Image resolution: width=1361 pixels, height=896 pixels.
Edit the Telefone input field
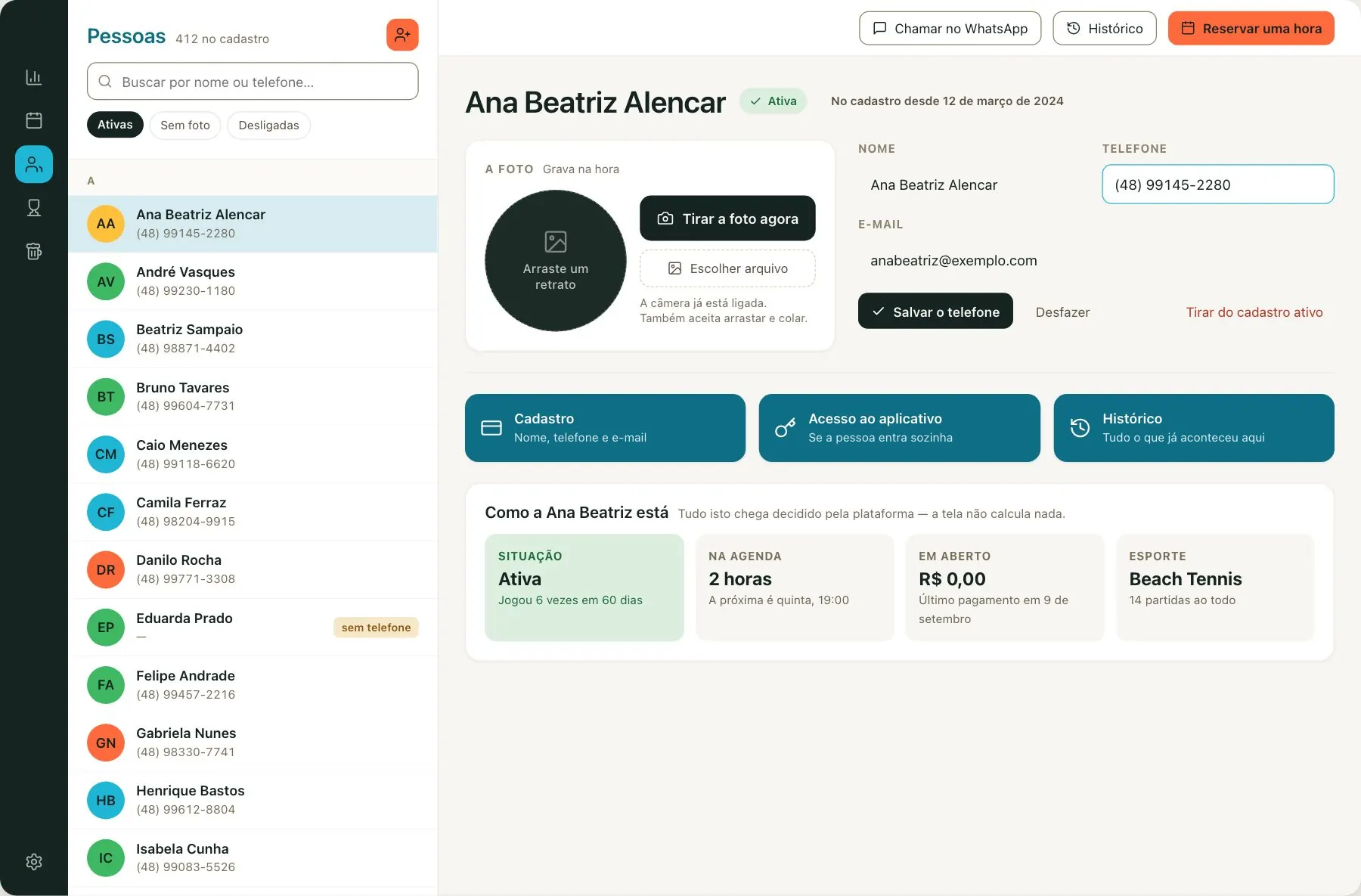(x=1218, y=184)
